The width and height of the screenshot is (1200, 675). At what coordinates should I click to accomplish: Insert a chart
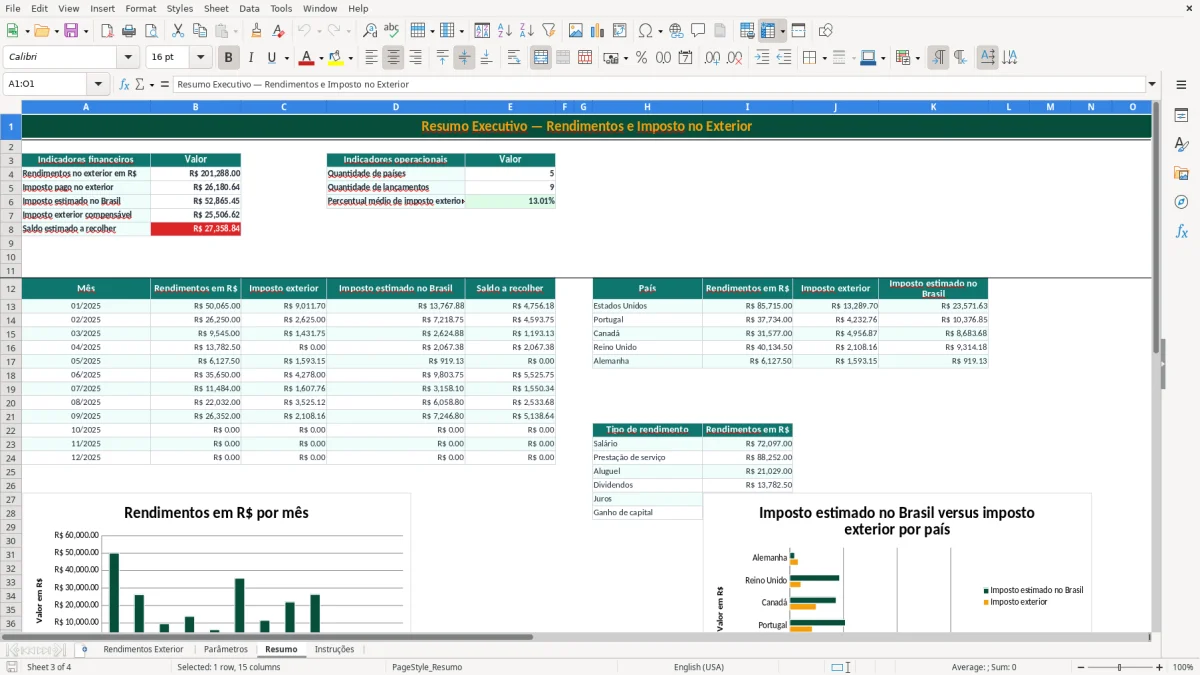point(597,31)
